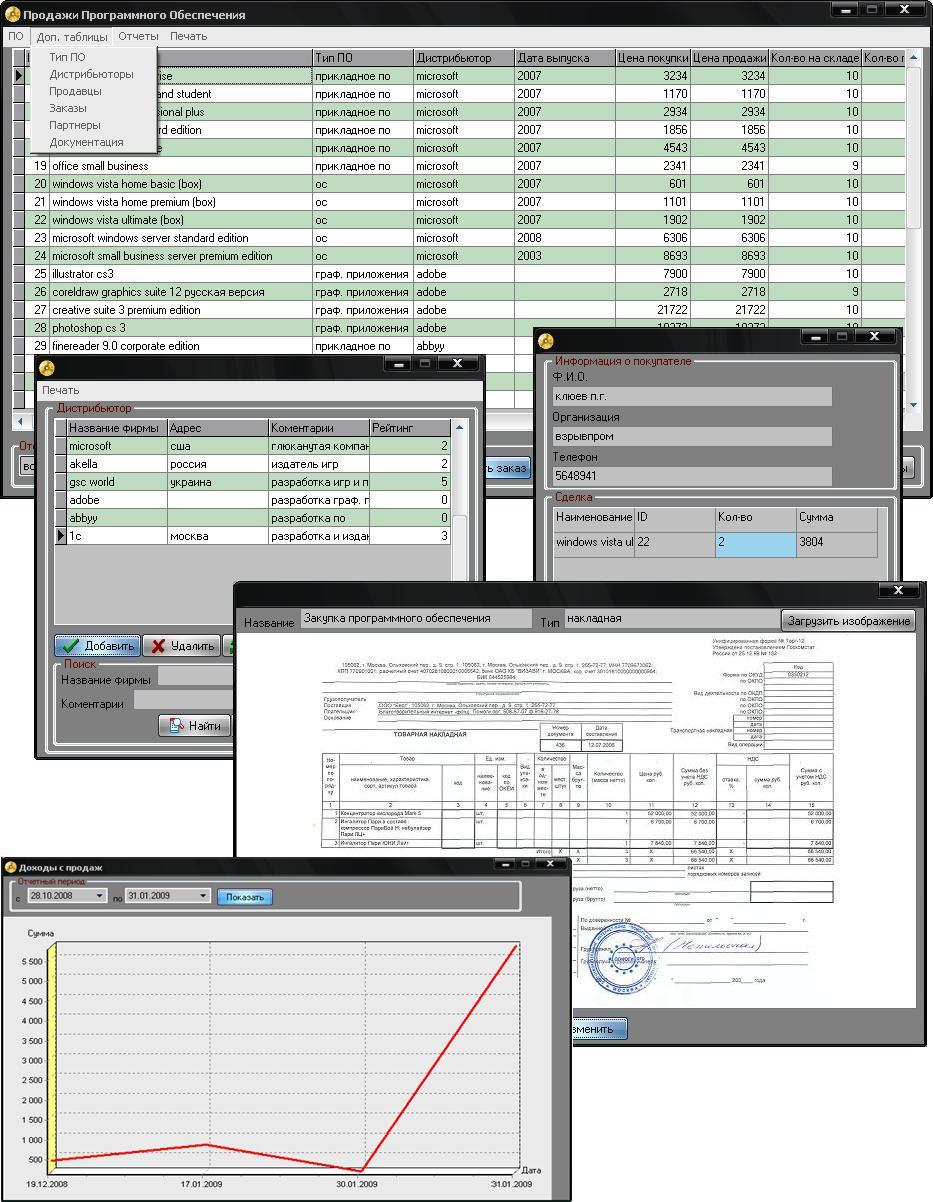
Task: Click the Адрес column header
Action: pos(218,428)
